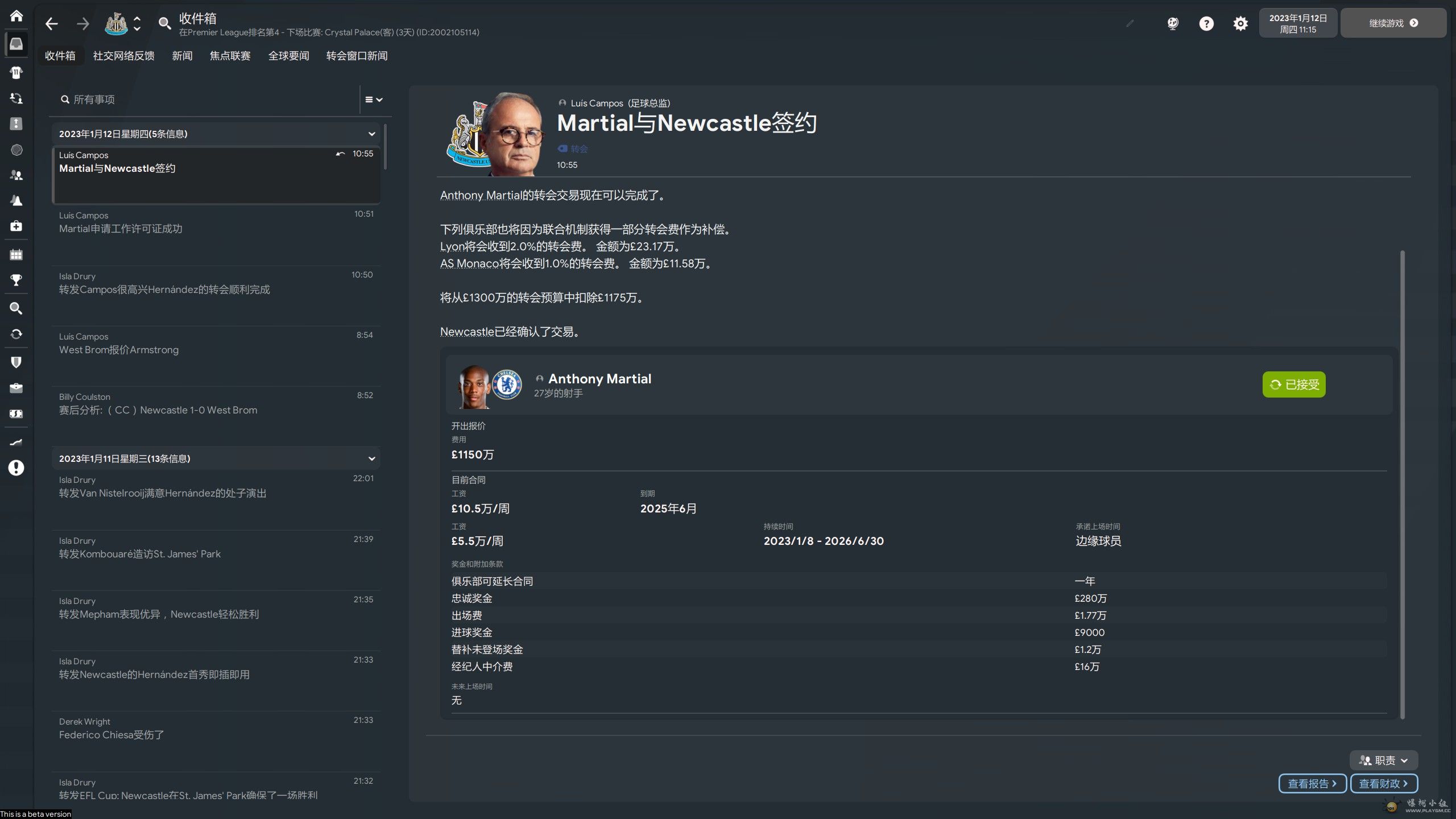Open the Lyon club link
Viewport: 1456px width, 819px height.
[x=453, y=246]
